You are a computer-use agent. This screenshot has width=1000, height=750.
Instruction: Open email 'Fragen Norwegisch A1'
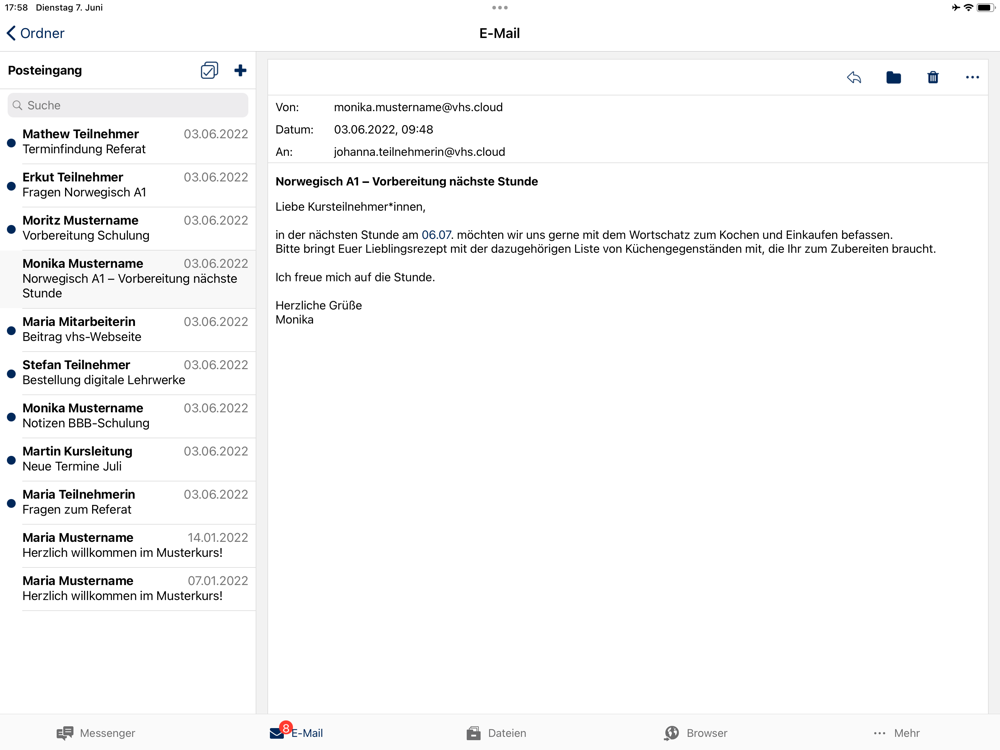point(128,185)
